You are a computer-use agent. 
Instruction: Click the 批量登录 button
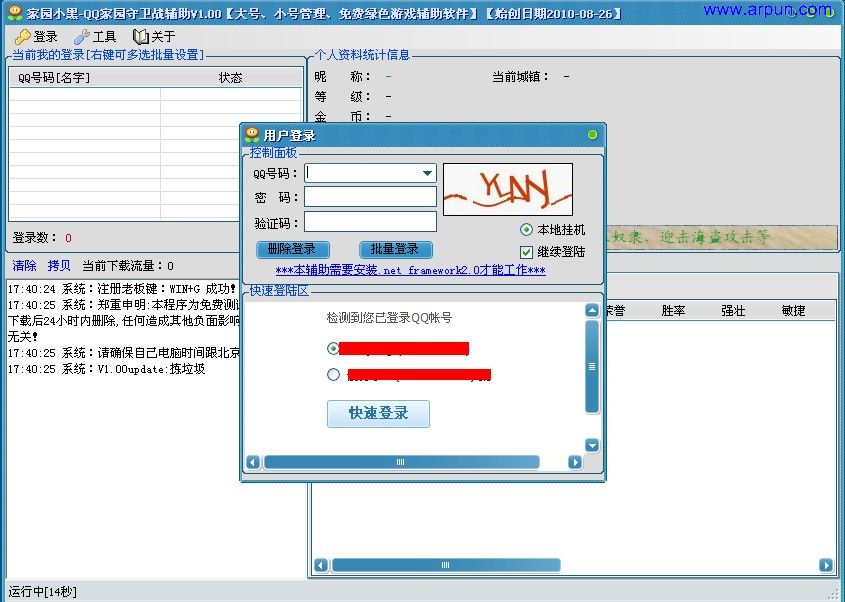click(396, 249)
